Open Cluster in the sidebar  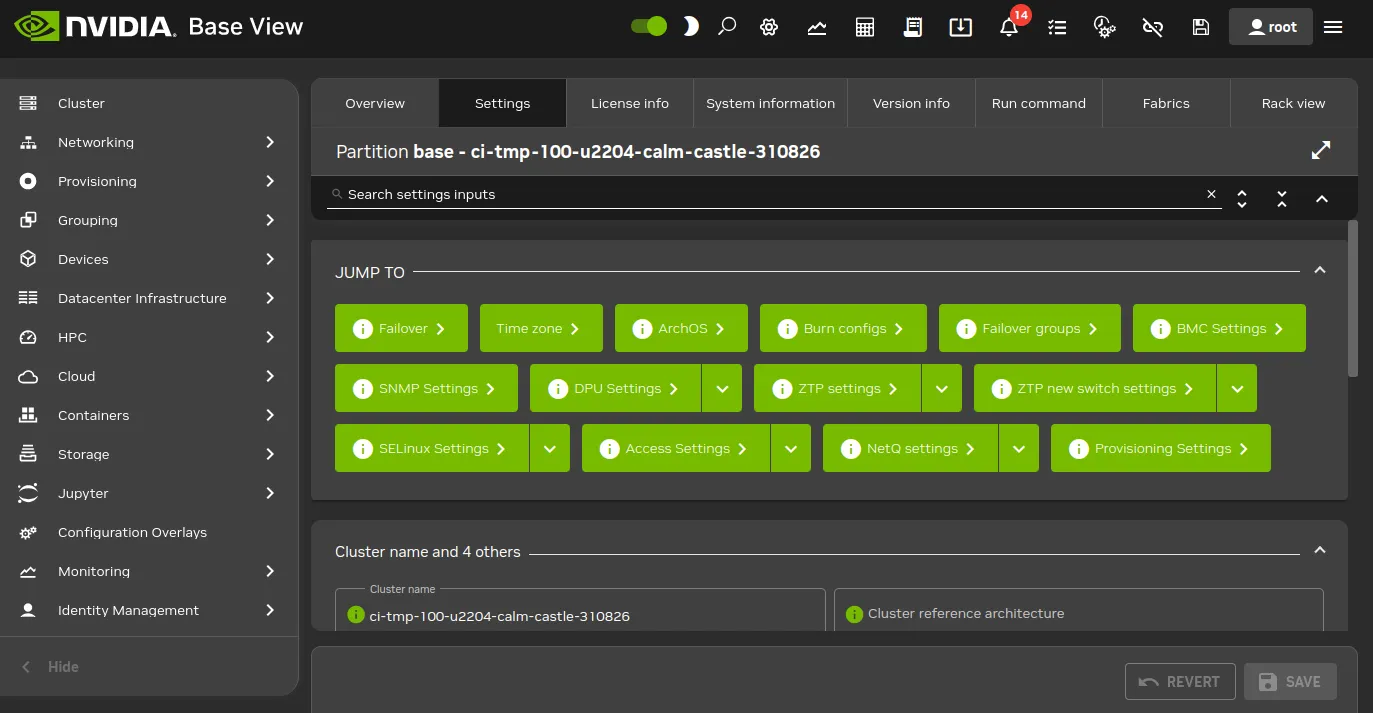[149, 103]
